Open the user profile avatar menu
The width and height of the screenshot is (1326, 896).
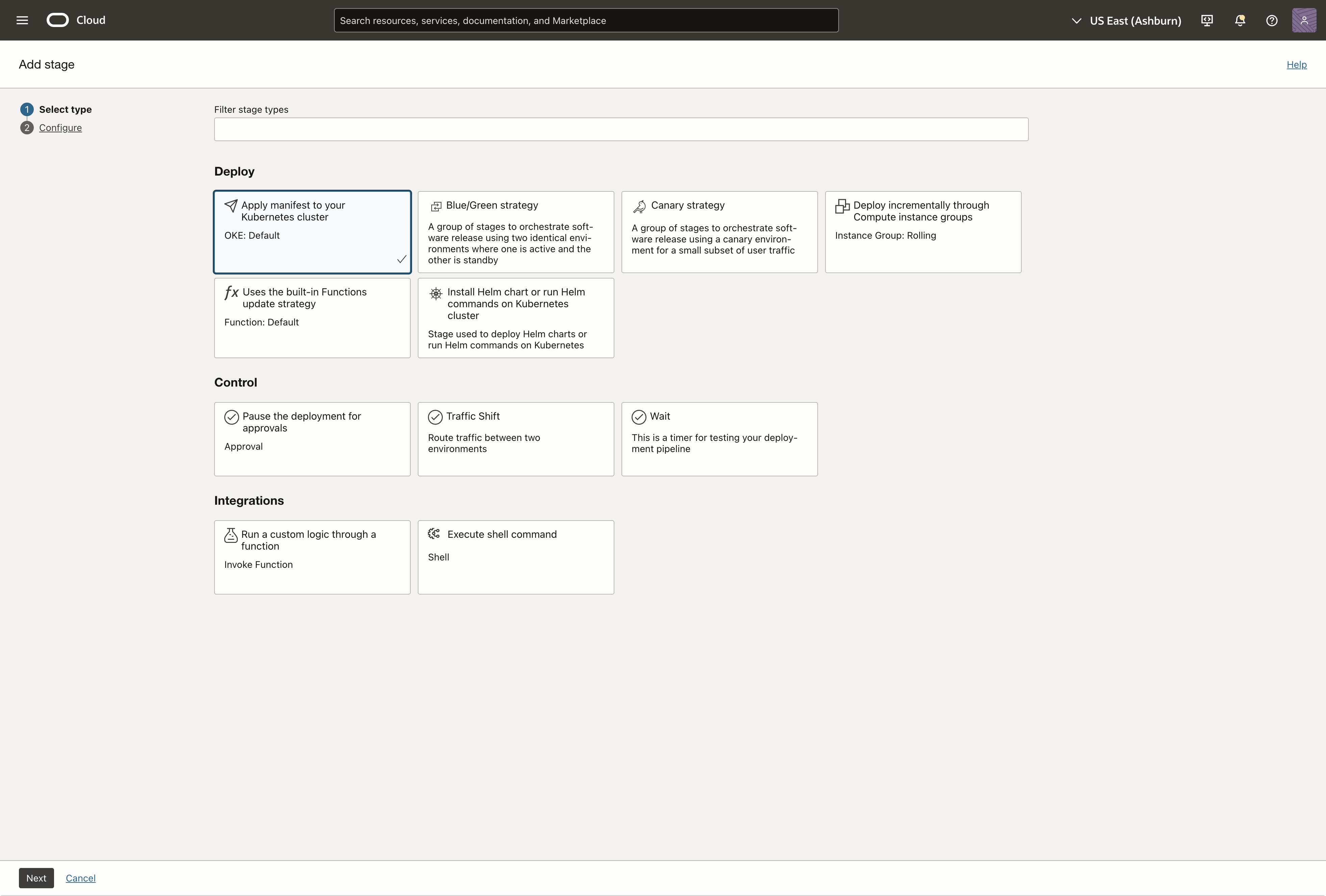click(1304, 21)
